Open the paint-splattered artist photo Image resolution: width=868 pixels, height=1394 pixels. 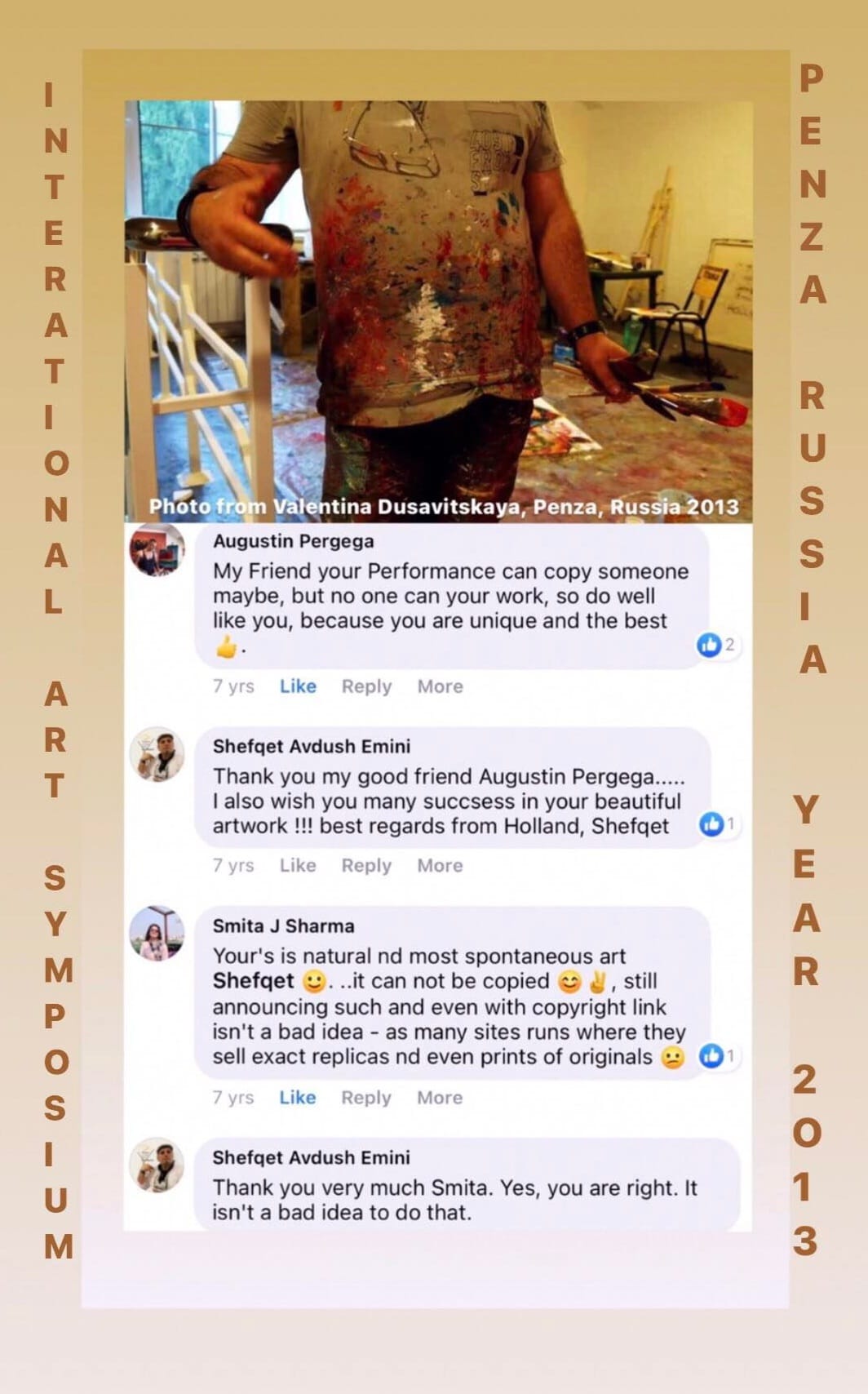coord(438,311)
